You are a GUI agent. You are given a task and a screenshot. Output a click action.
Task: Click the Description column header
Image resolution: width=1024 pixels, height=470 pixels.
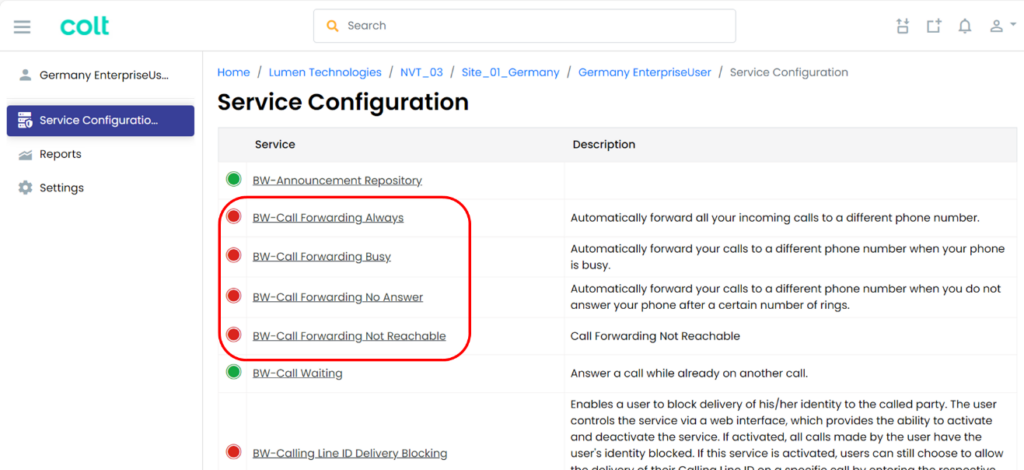(604, 144)
